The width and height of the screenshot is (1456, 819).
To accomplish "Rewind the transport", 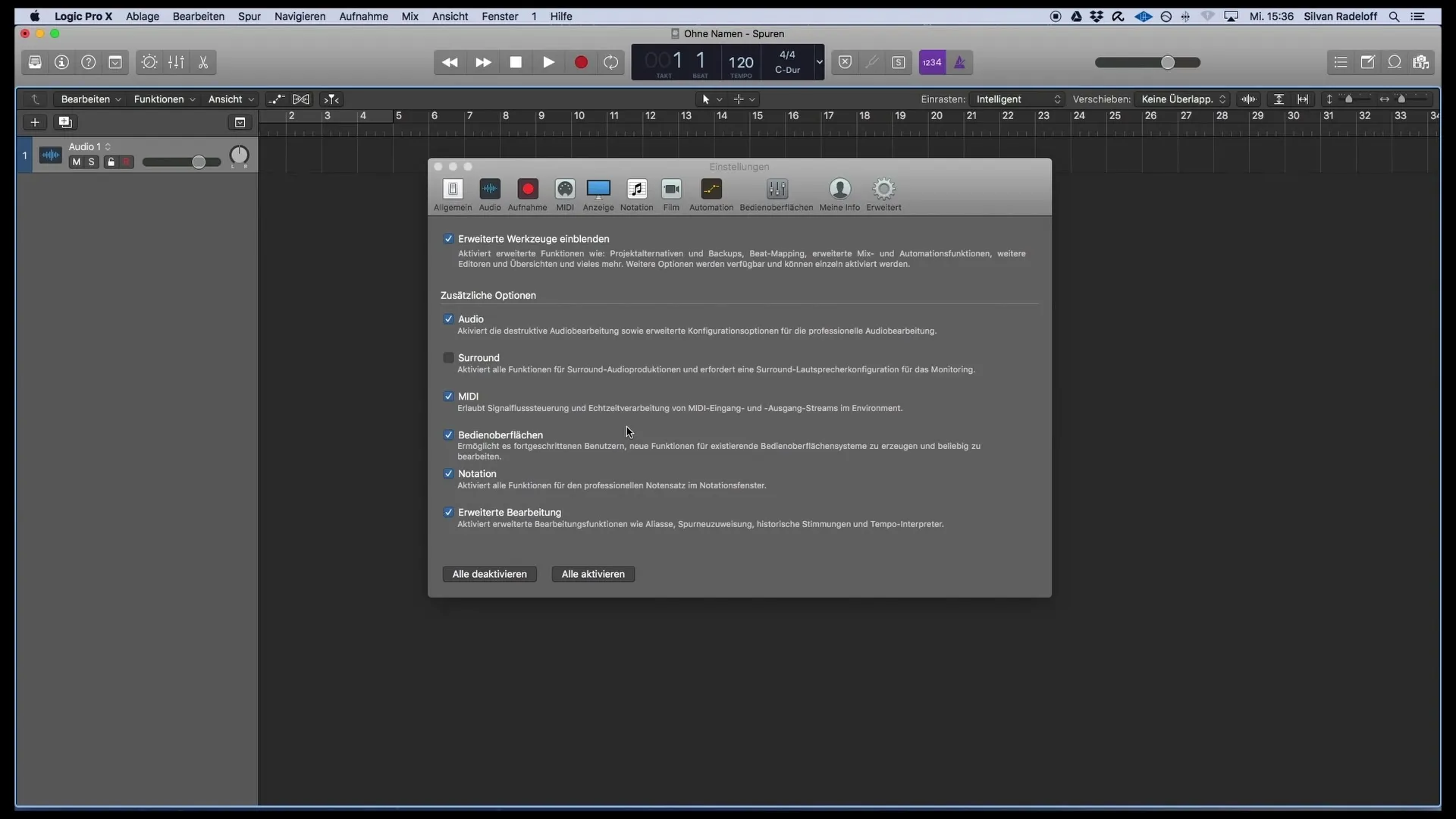I will click(x=450, y=62).
